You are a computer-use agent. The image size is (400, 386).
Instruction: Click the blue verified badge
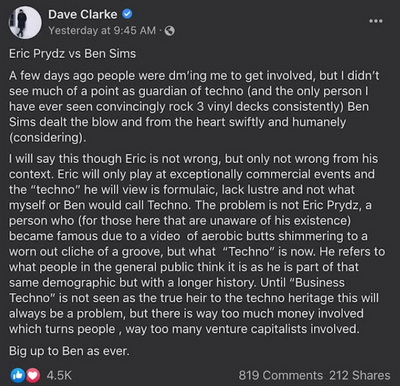(x=127, y=14)
